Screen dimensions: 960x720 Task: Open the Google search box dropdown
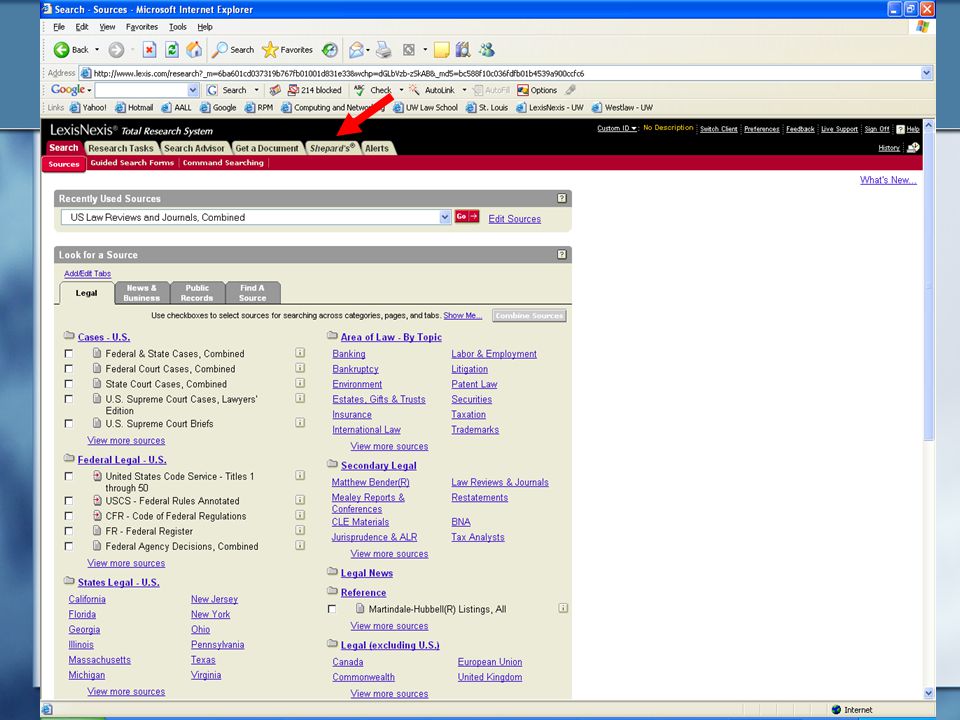pyautogui.click(x=193, y=90)
